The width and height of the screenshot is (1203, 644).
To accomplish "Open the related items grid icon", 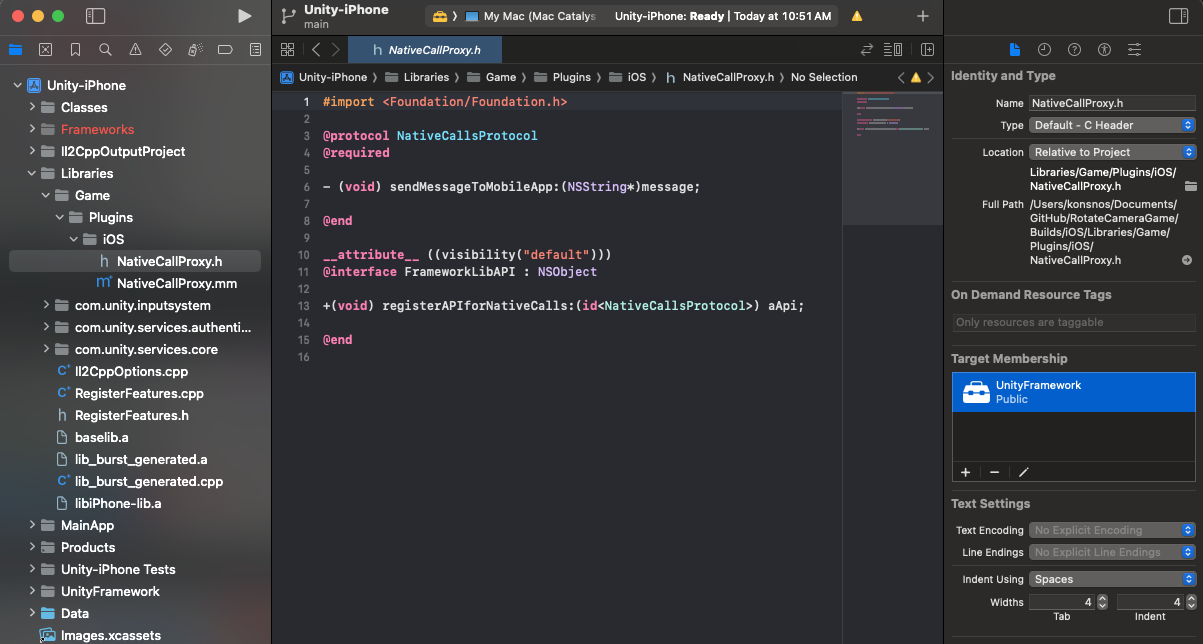I will [287, 49].
